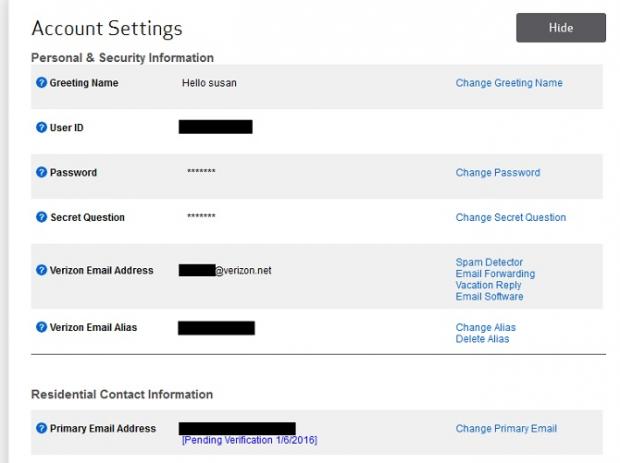Screen dimensions: 620x463
Task: Go to Email Forwarding option
Action: click(x=495, y=274)
